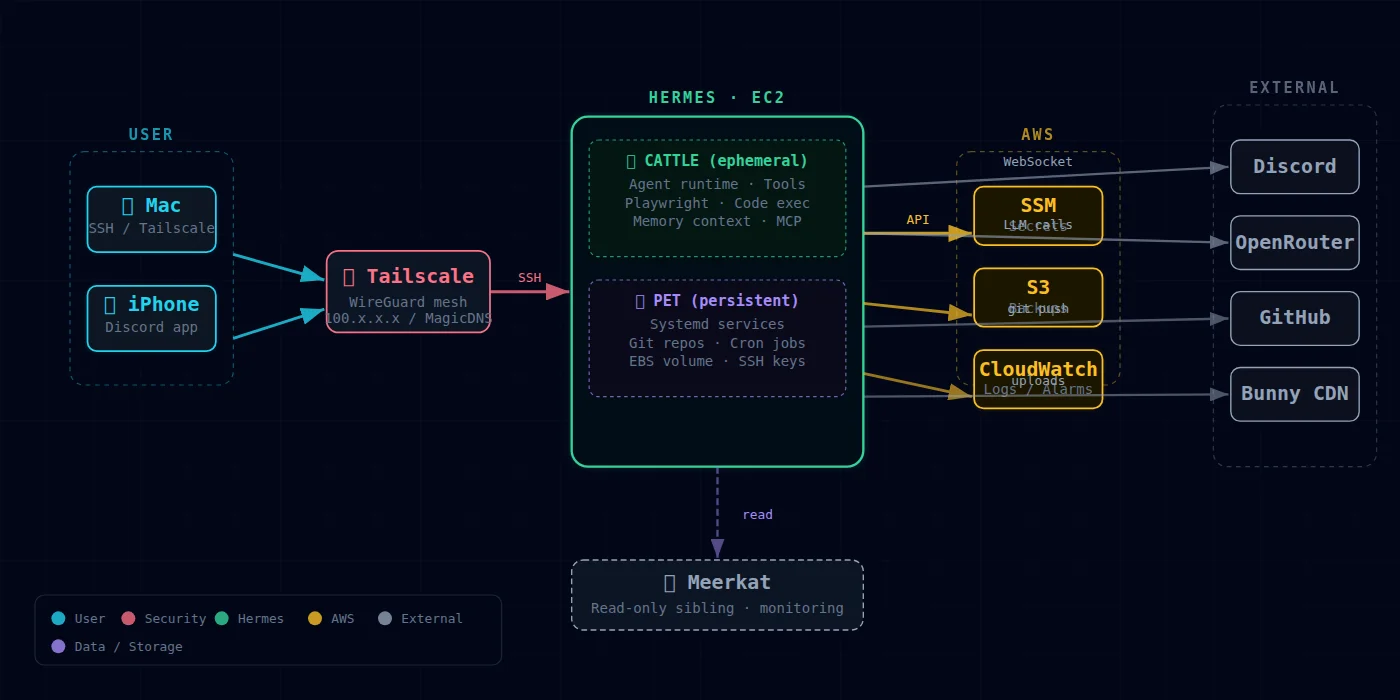
Task: Click the Data / Storage color dot
Action: point(58,646)
